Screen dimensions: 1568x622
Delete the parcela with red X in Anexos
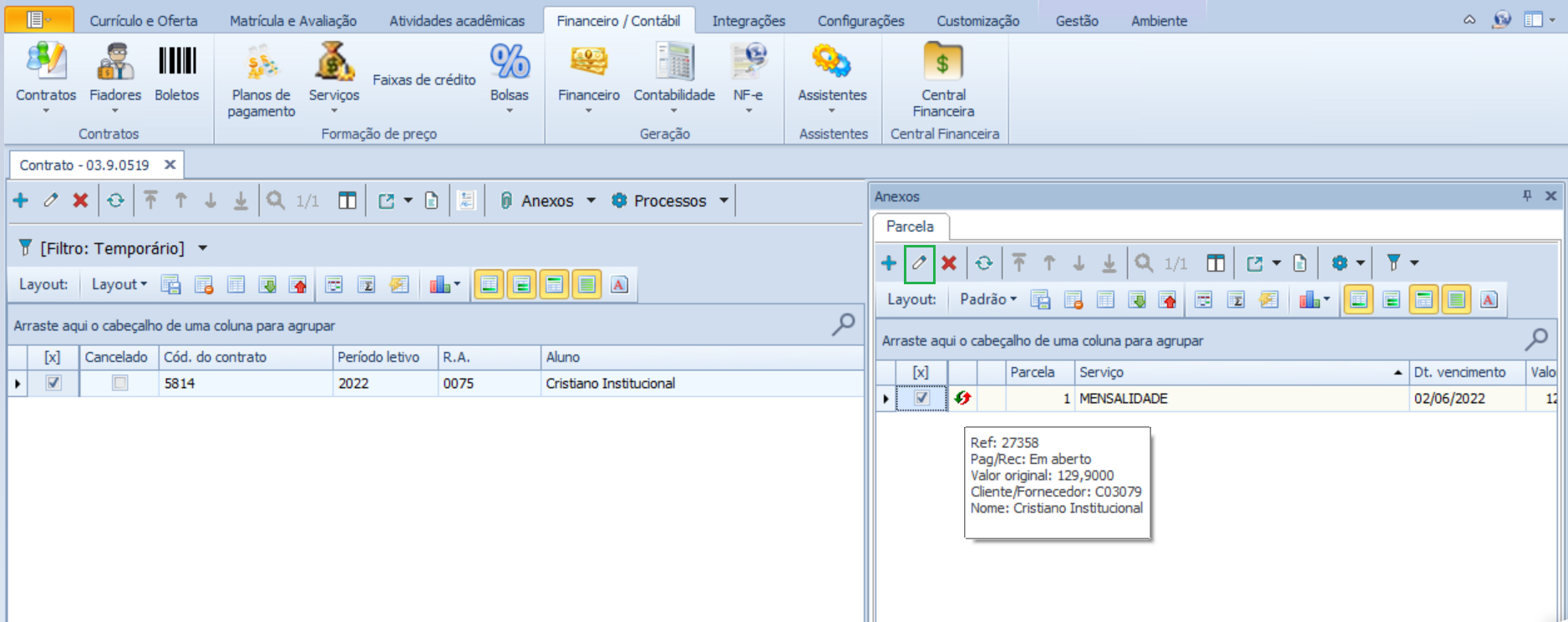pyautogui.click(x=949, y=263)
